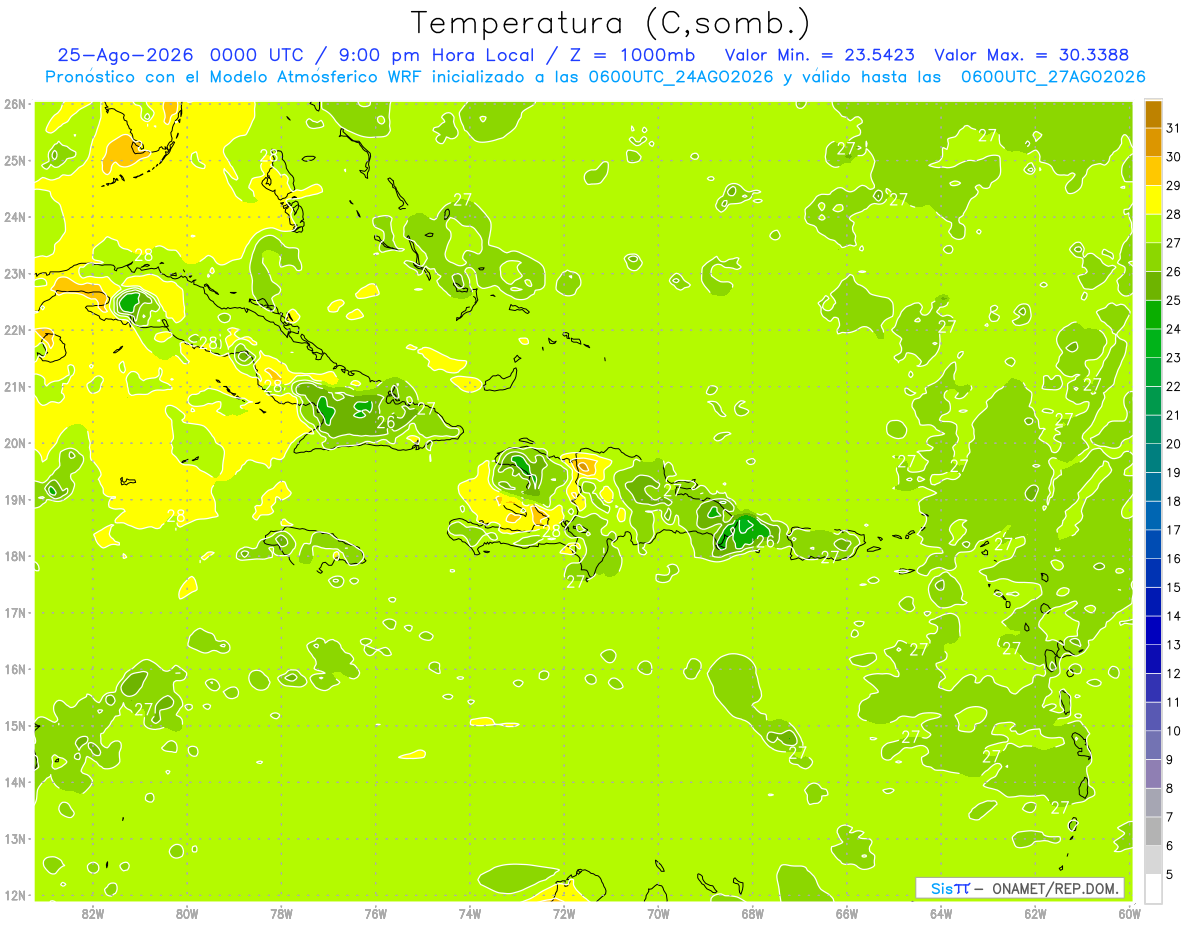This screenshot has height=927, width=1200.
Task: Click the '16N' latitude axis label
Action: tap(15, 669)
